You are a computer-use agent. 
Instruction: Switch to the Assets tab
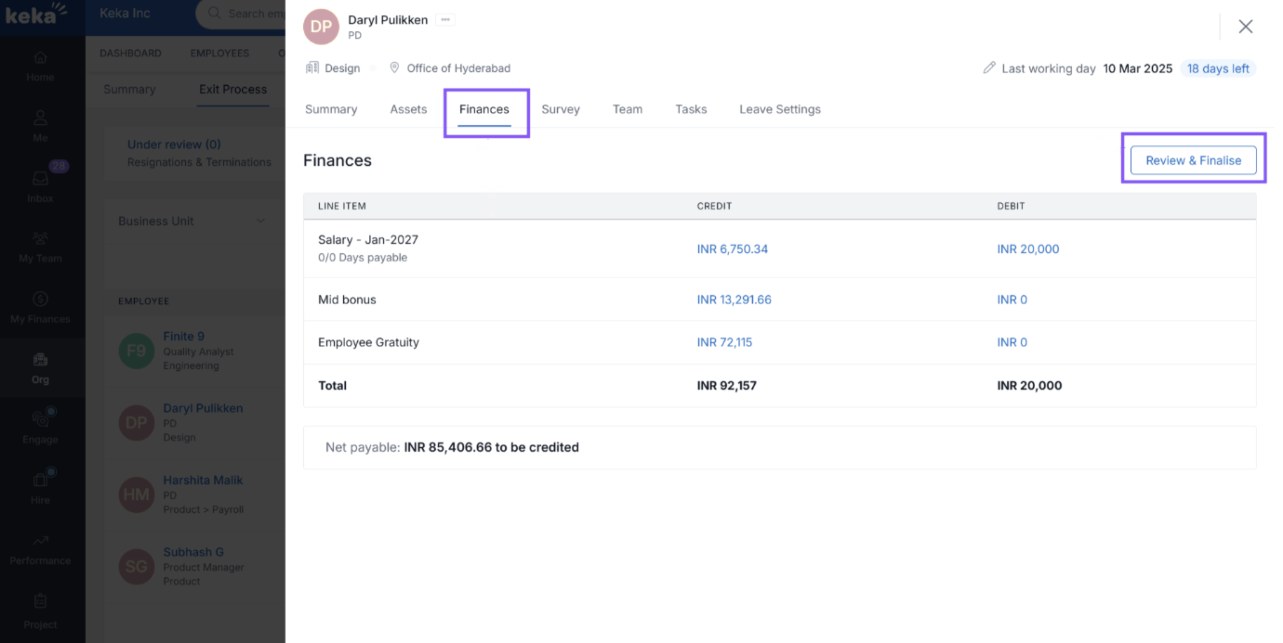[408, 110]
